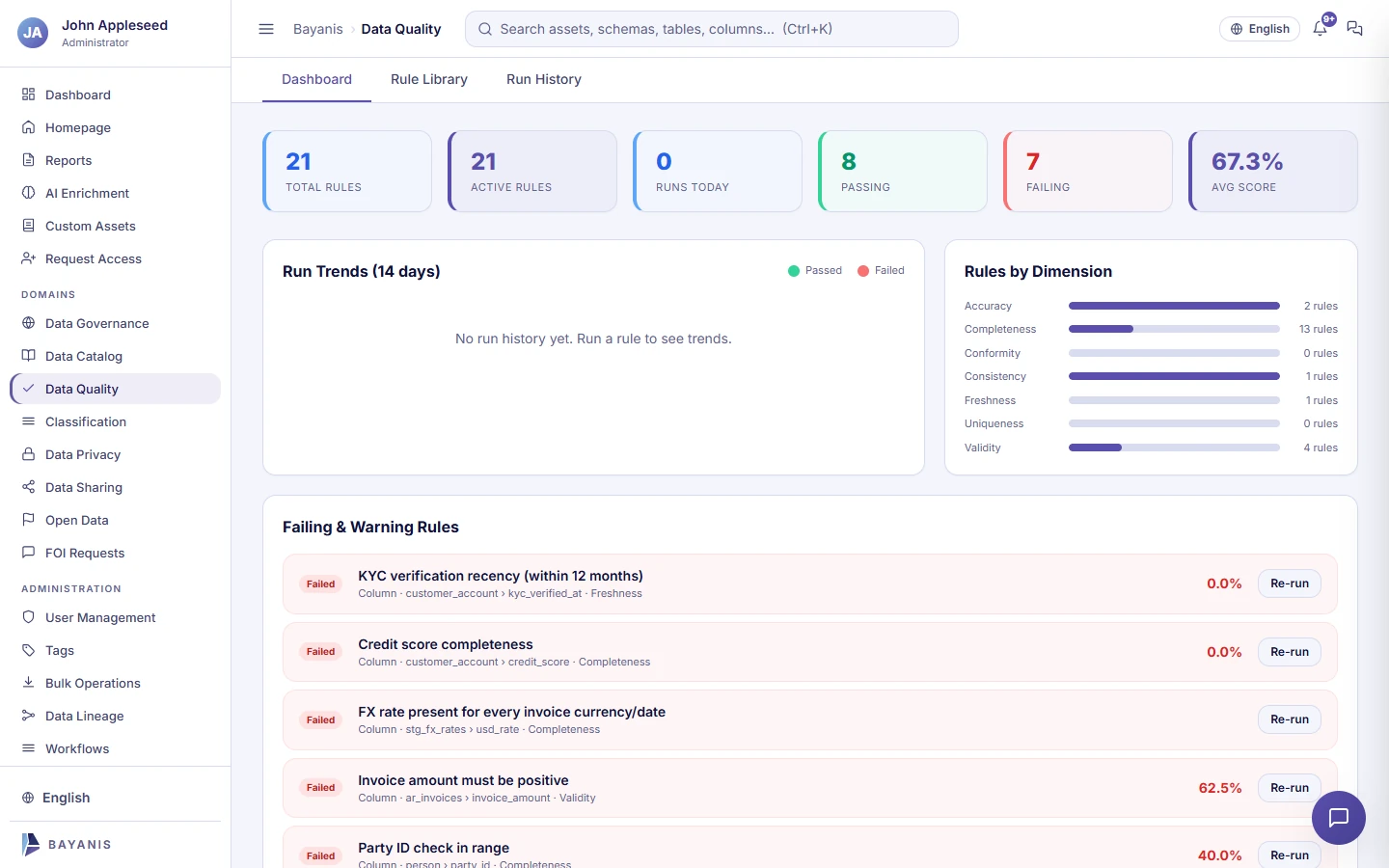
Task: Click the 62.5% score value
Action: point(1220,788)
